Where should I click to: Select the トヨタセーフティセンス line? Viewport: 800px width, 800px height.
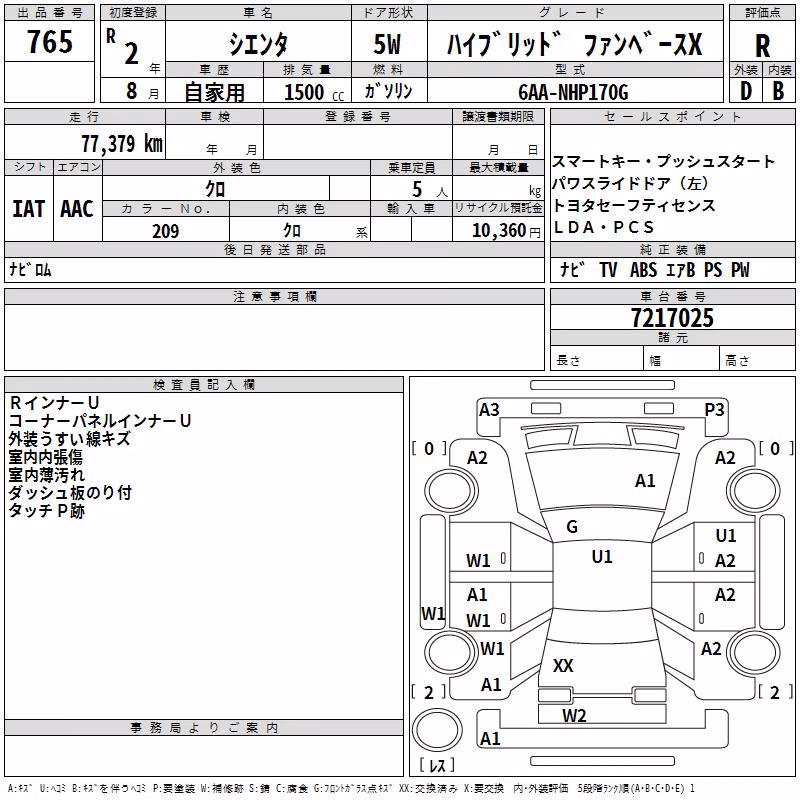pos(634,205)
